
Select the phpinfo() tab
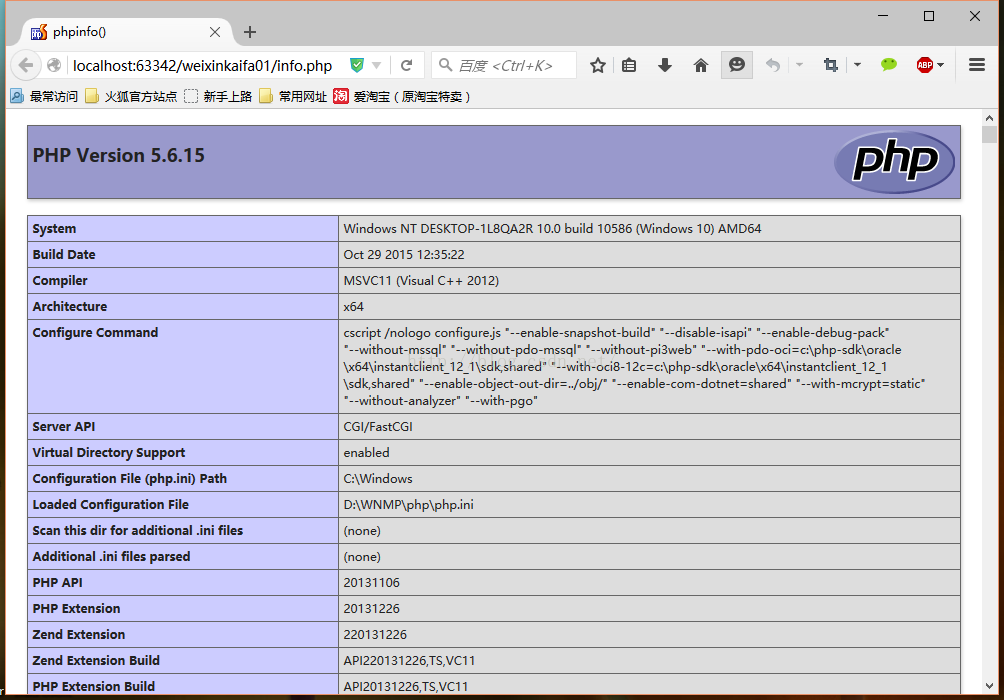[x=126, y=32]
